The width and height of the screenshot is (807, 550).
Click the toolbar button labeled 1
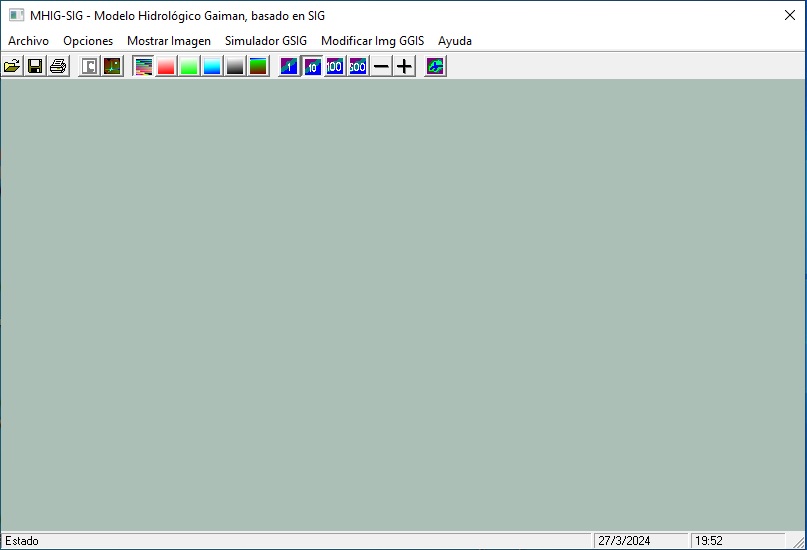(289, 66)
